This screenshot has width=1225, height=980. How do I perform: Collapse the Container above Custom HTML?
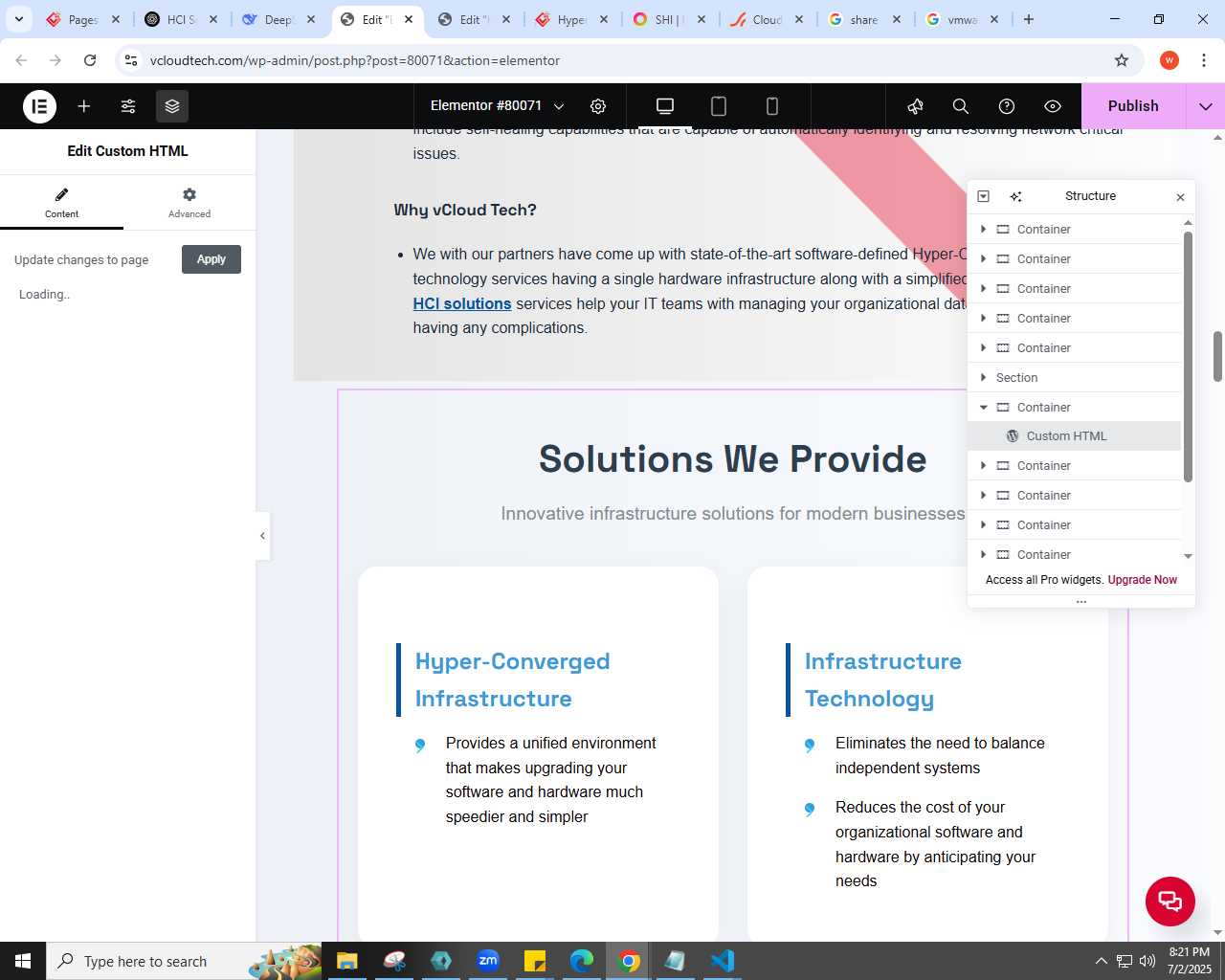pyautogui.click(x=983, y=408)
